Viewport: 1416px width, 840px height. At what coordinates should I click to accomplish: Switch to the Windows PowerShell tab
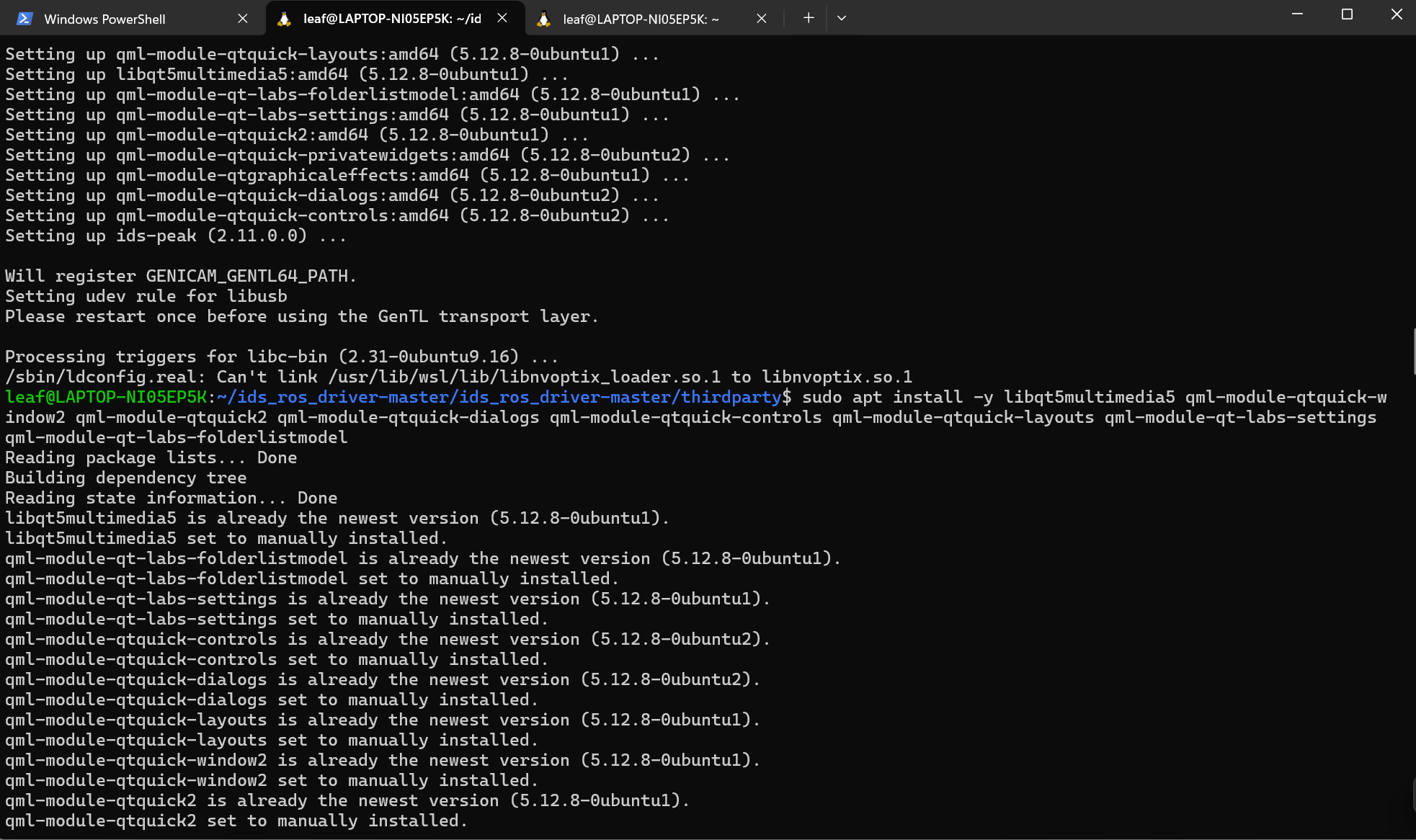pos(104,19)
